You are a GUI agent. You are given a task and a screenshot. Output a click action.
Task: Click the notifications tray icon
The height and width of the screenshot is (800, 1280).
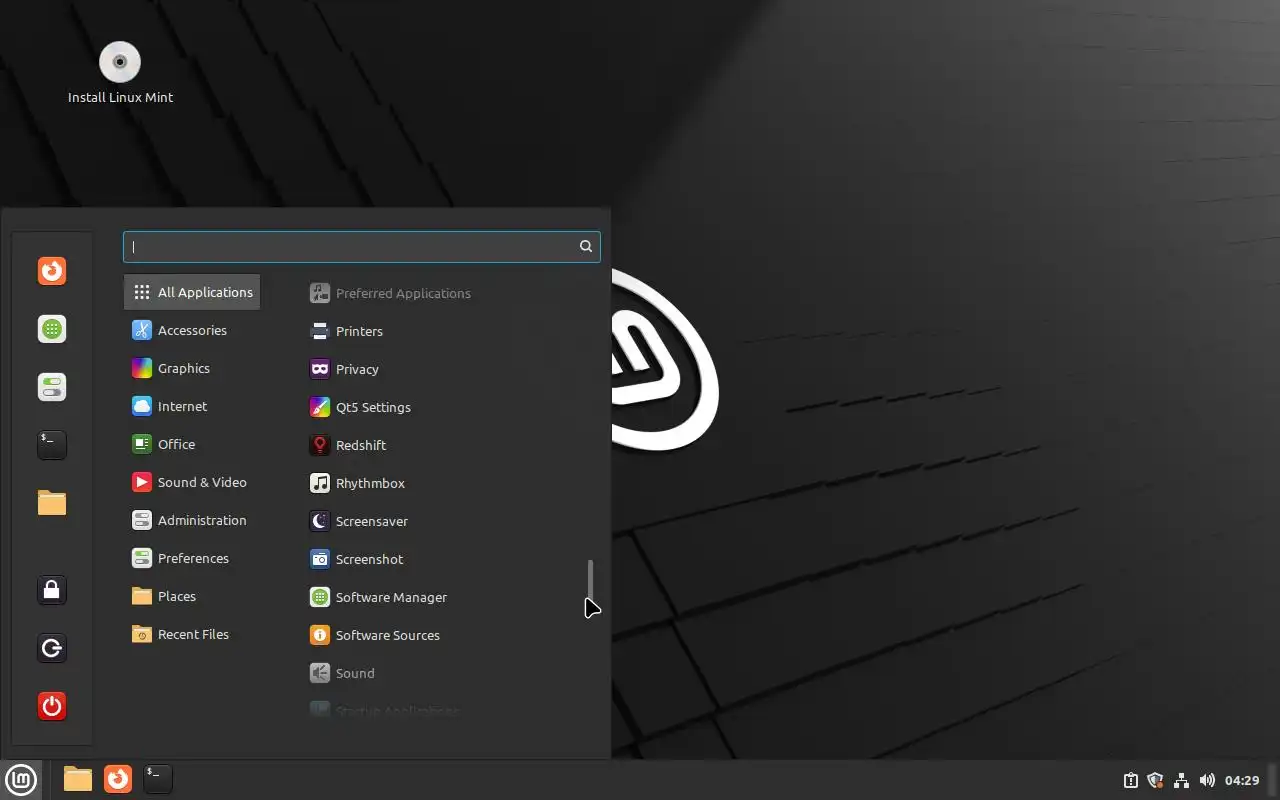point(1131,780)
